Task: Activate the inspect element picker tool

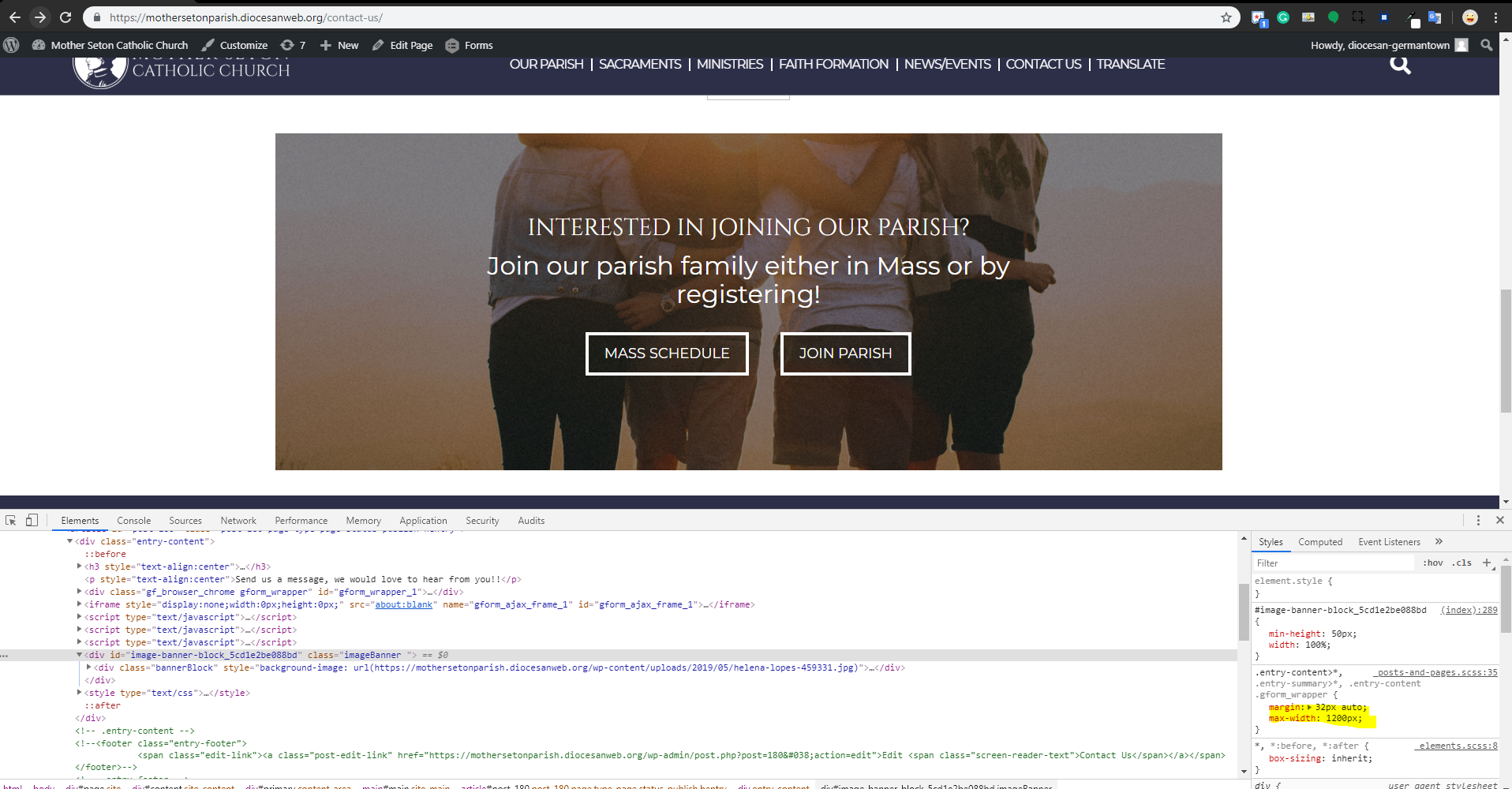Action: point(10,521)
